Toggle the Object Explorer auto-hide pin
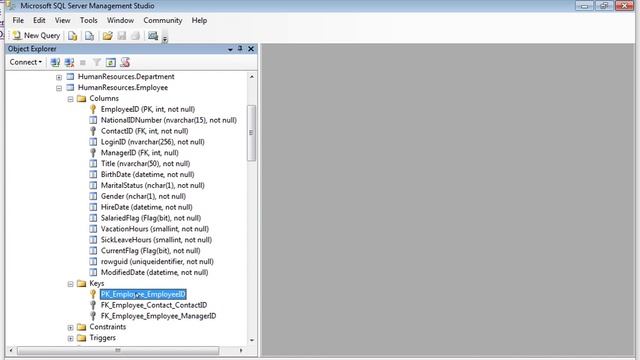640x360 pixels. coord(240,49)
